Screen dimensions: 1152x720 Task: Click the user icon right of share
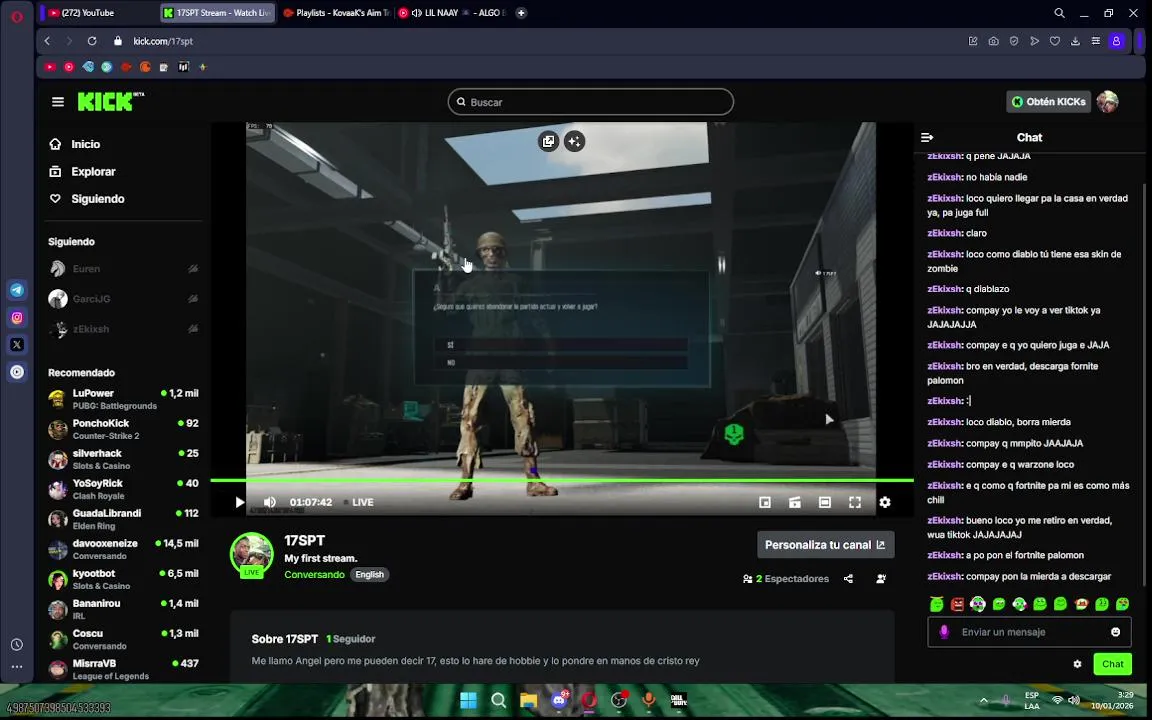[881, 579]
